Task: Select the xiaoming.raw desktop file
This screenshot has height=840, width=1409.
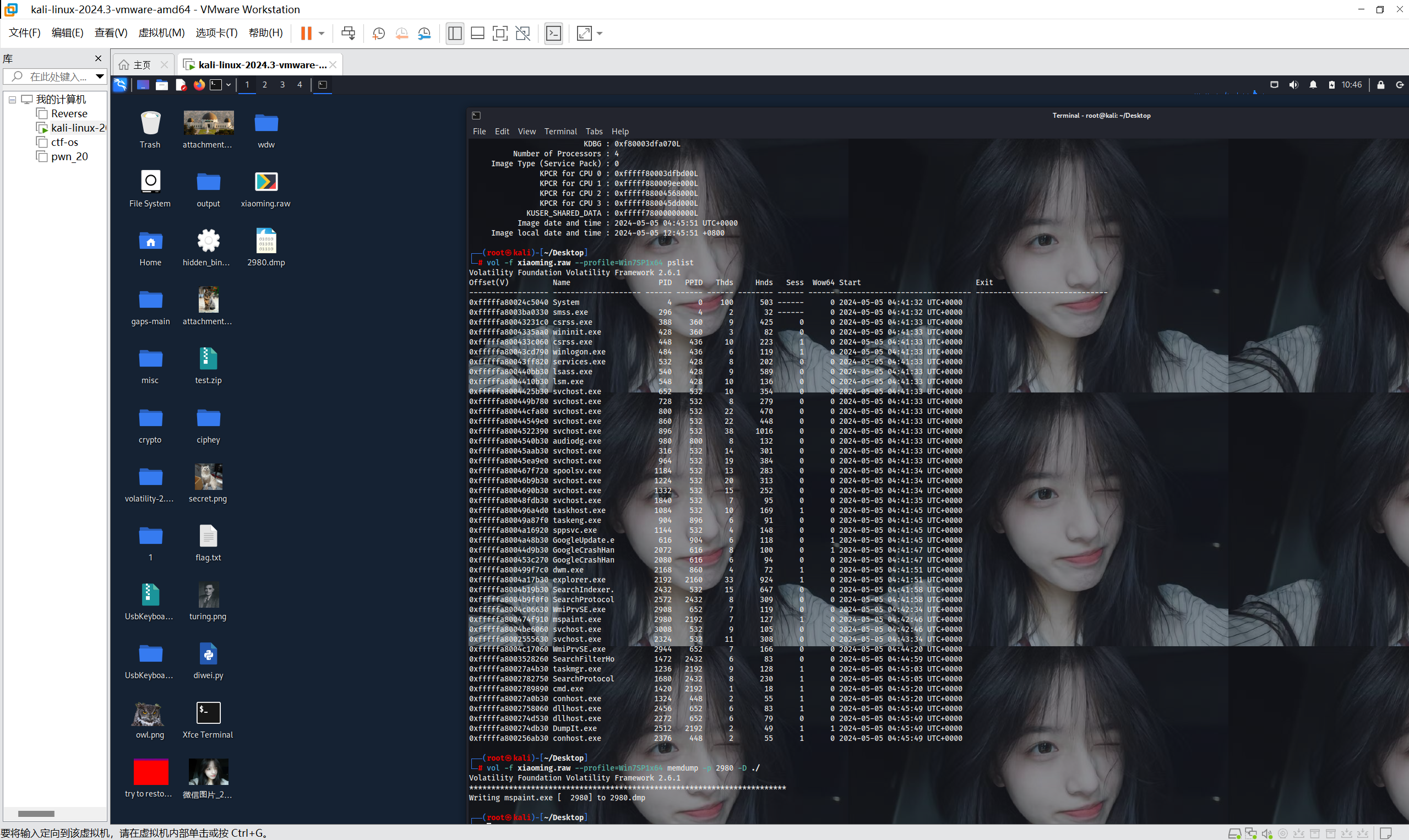Action: [265, 189]
